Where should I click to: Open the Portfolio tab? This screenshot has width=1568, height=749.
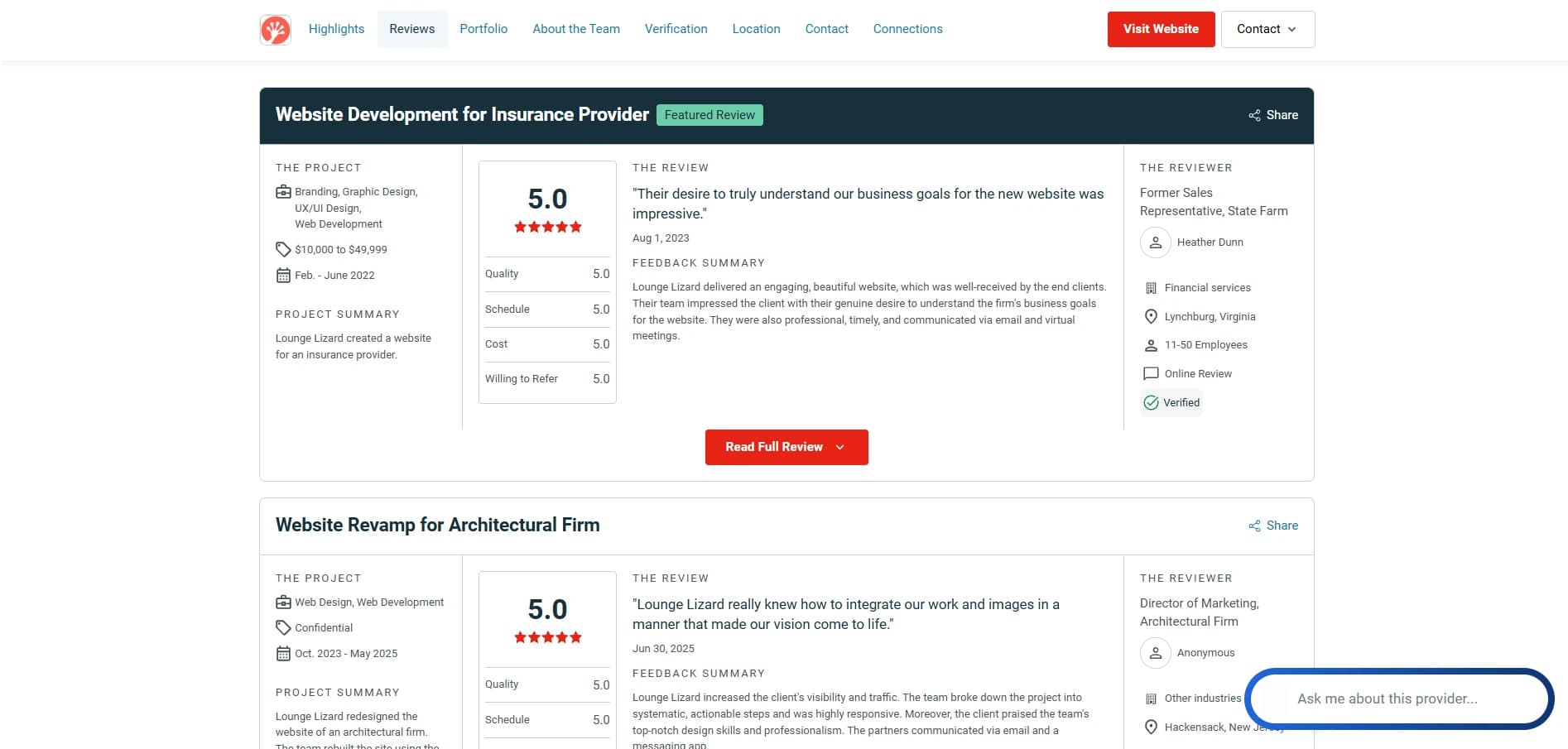coord(483,29)
